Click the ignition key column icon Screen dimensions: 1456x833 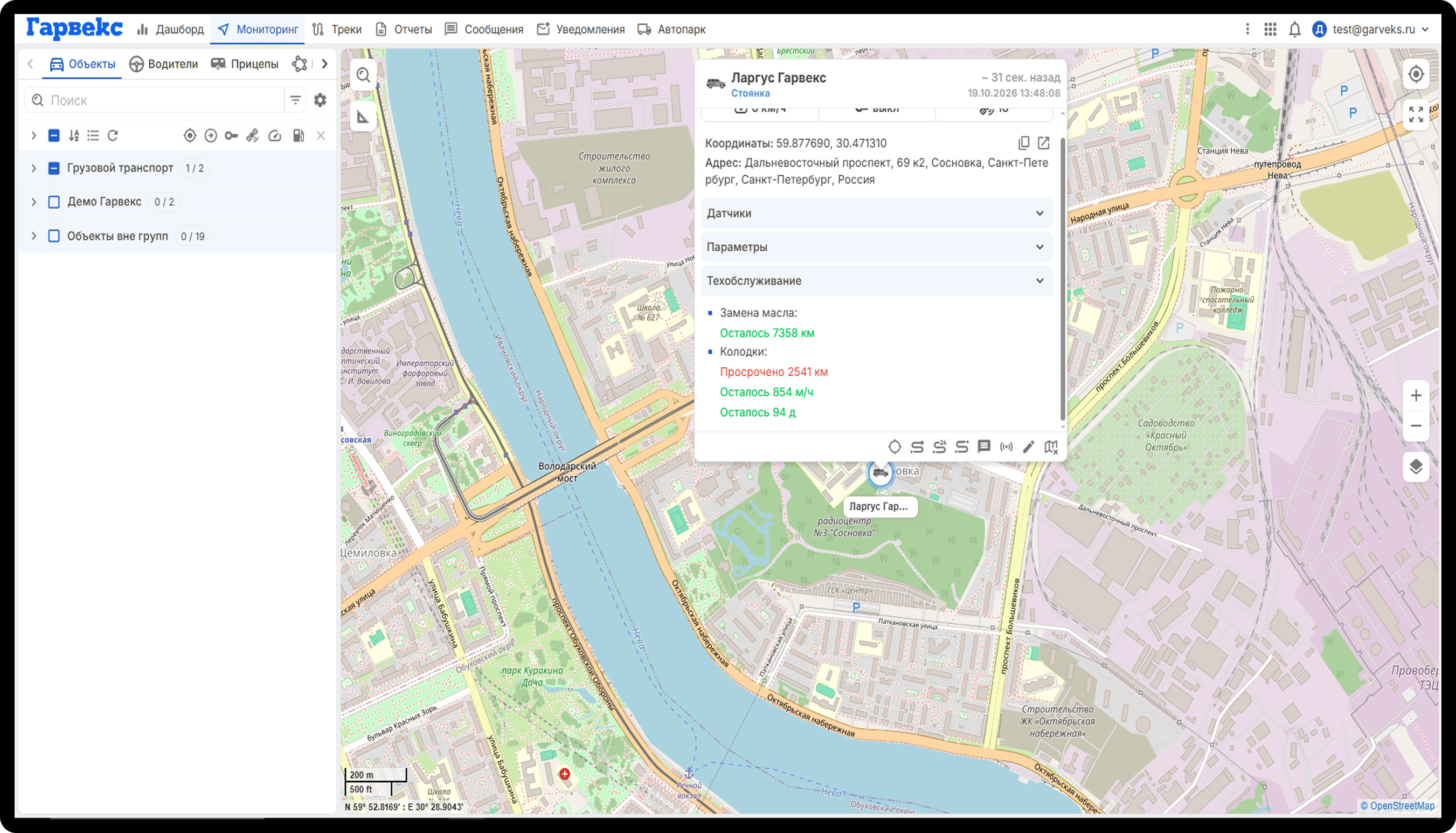coord(231,135)
